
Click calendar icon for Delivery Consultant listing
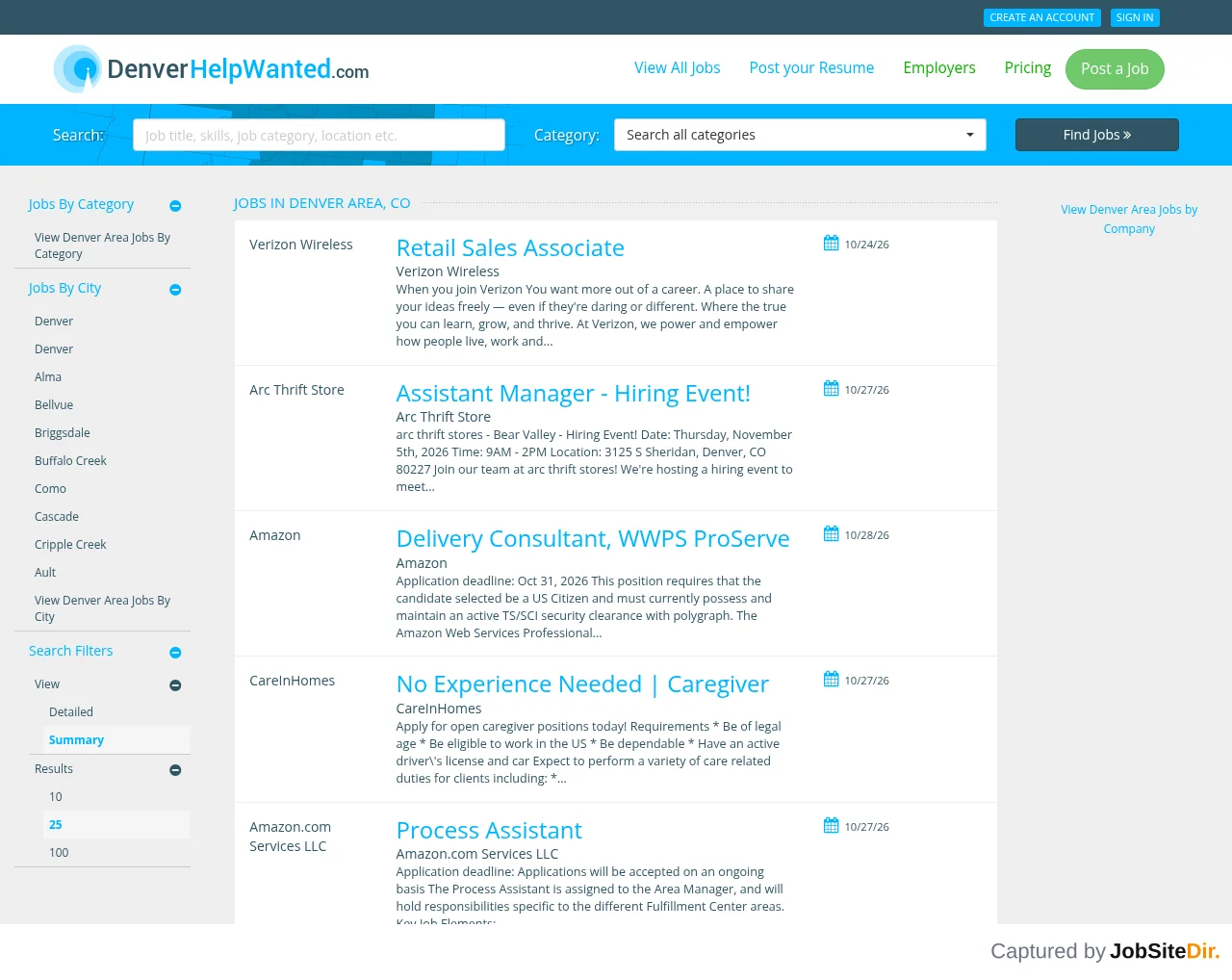pyautogui.click(x=832, y=534)
